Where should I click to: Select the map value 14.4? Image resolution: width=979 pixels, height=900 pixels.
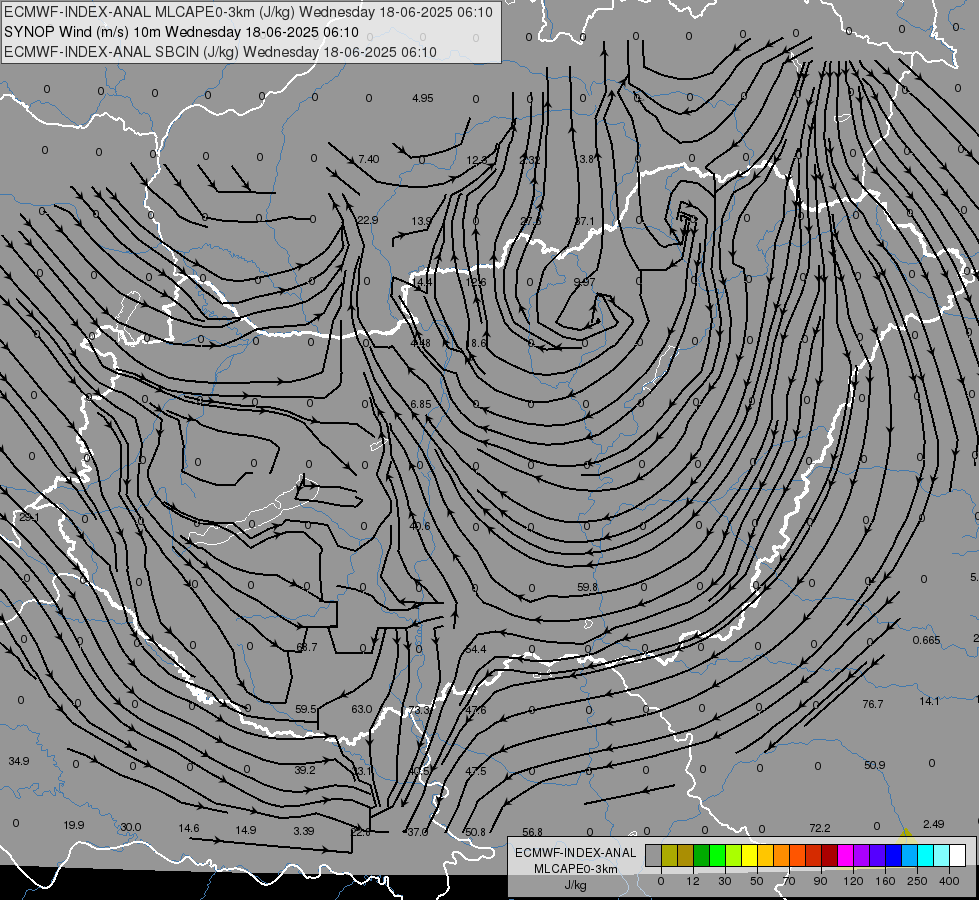421,282
